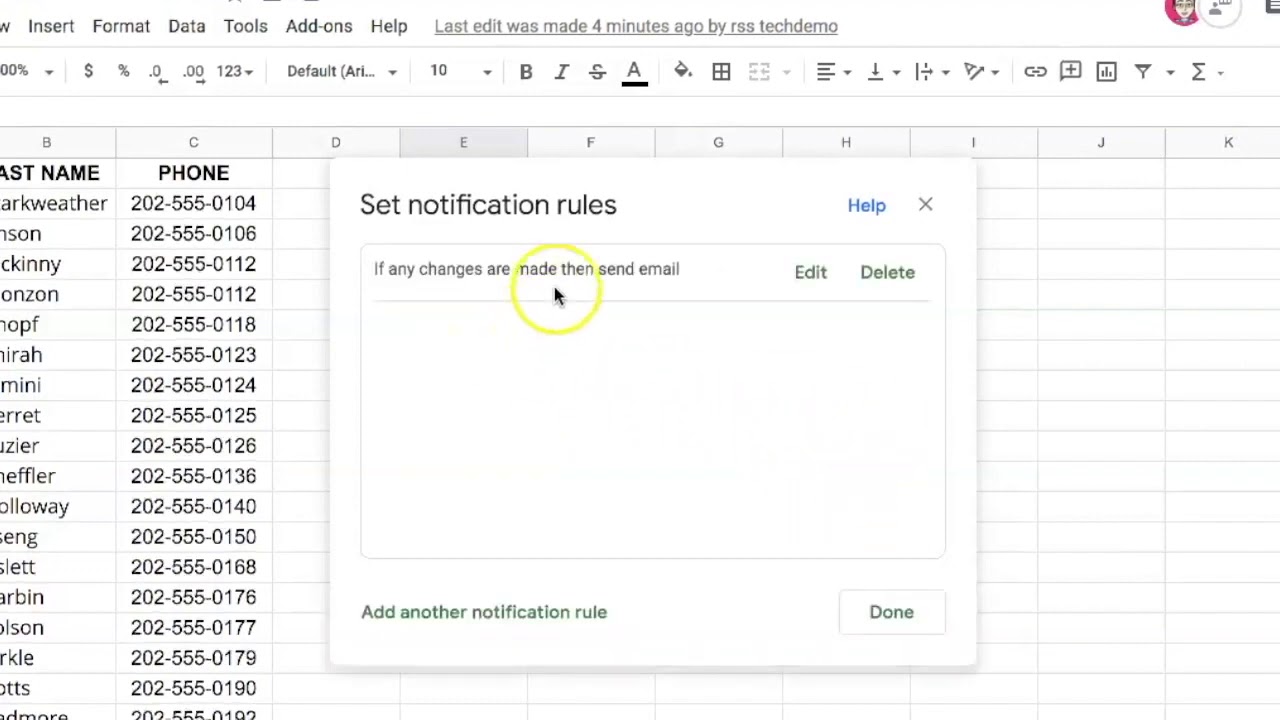Edit the send email notification rule

coord(811,272)
